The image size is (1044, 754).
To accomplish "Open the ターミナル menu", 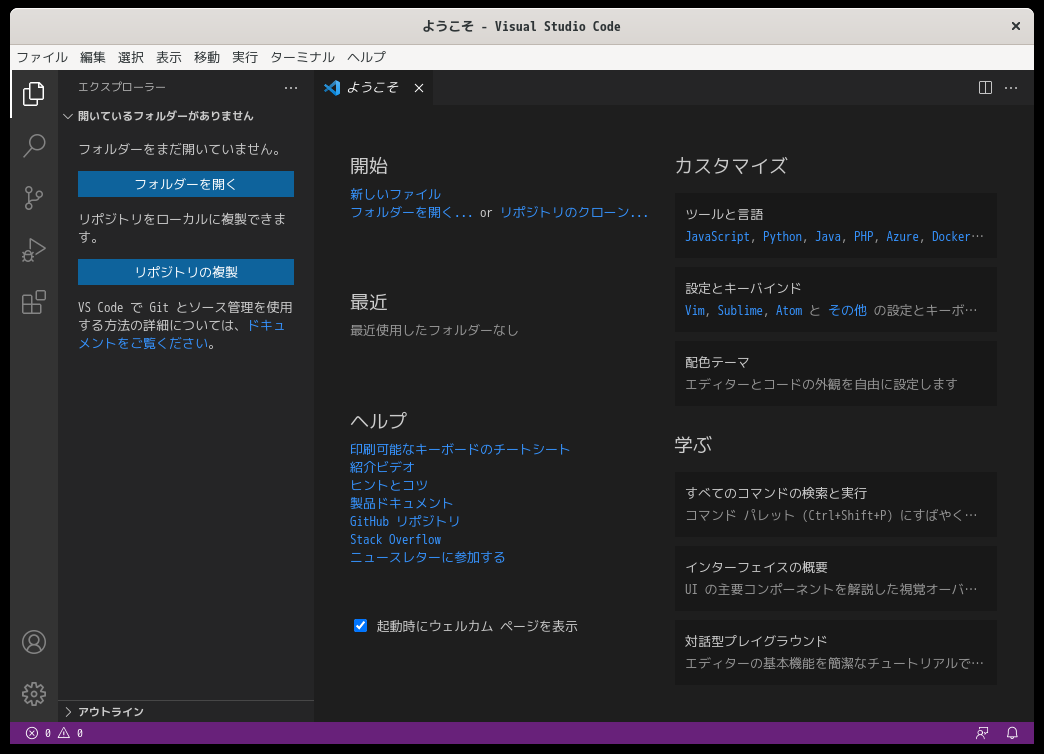I will tap(302, 57).
